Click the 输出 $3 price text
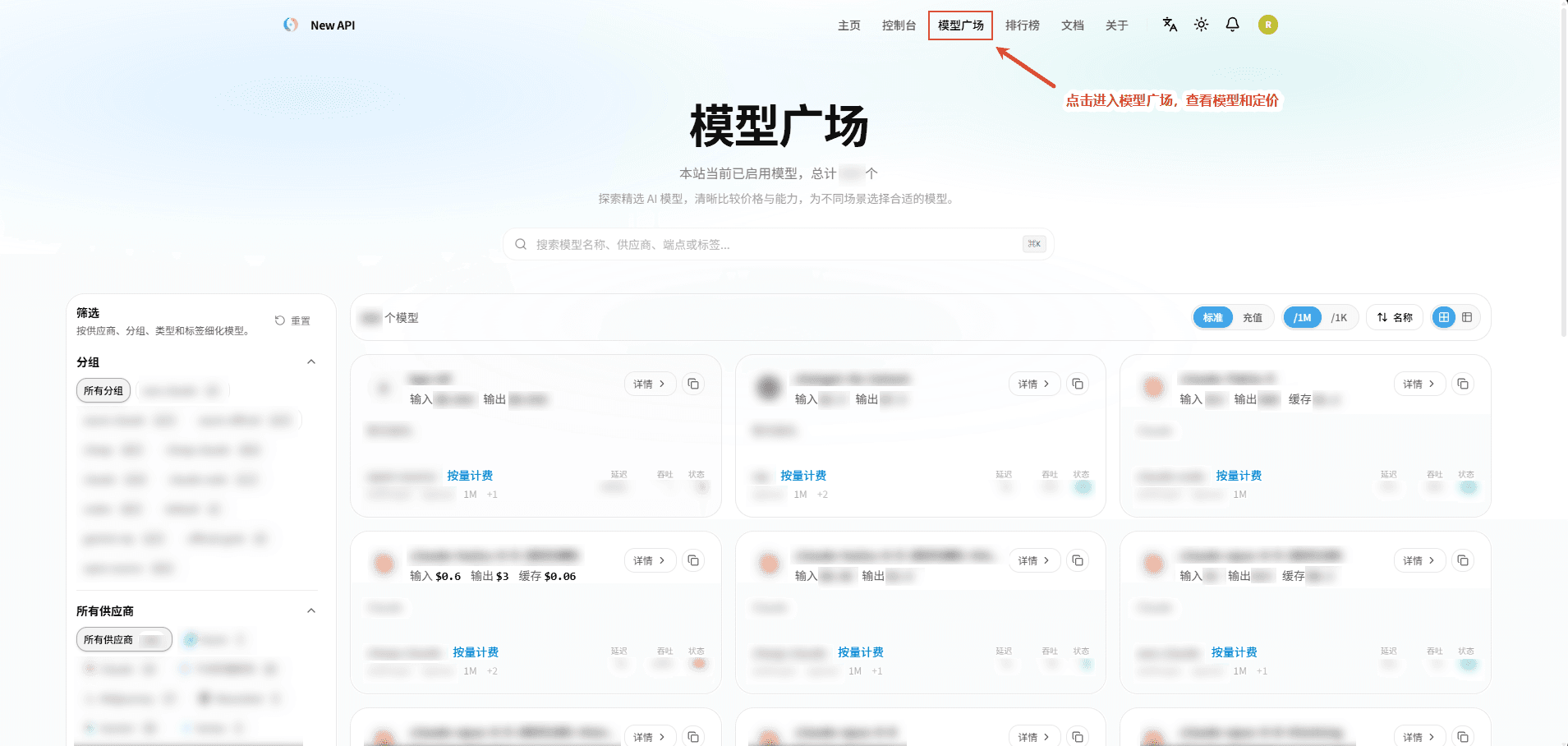This screenshot has height=746, width=1568. (x=490, y=577)
